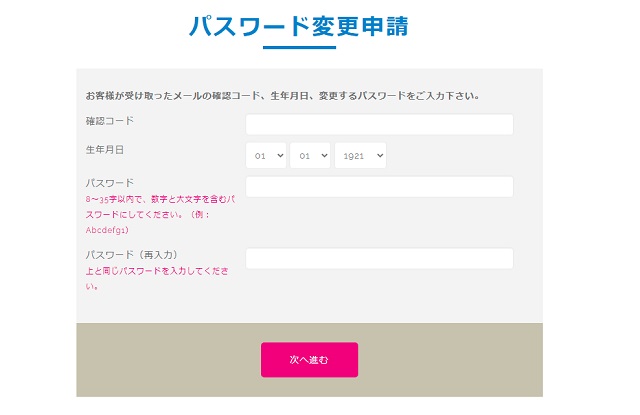Expand the 1921 year dropdown
640x415 pixels.
360,156
